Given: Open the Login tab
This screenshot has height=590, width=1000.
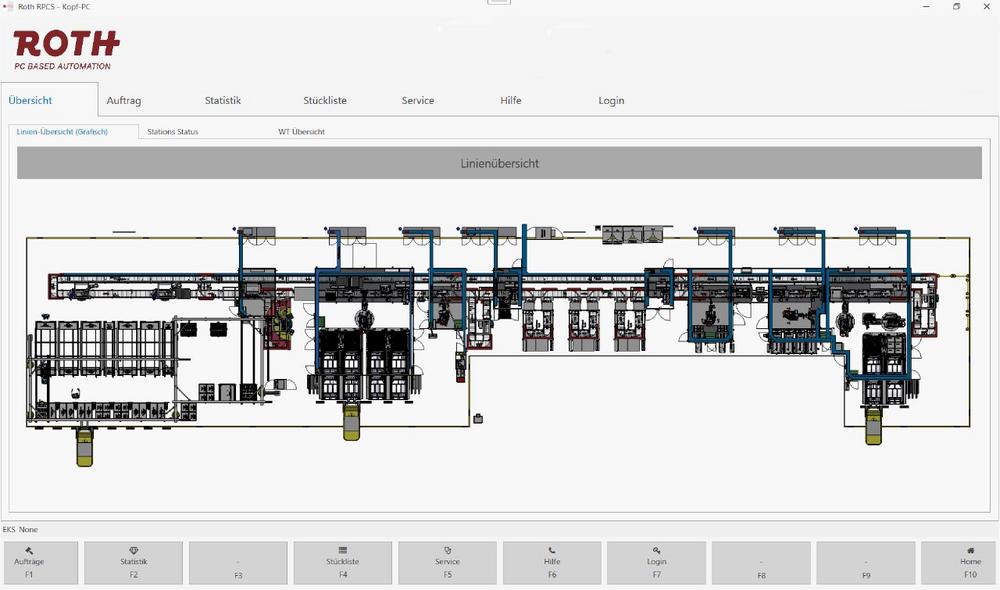Looking at the screenshot, I should pyautogui.click(x=611, y=101).
